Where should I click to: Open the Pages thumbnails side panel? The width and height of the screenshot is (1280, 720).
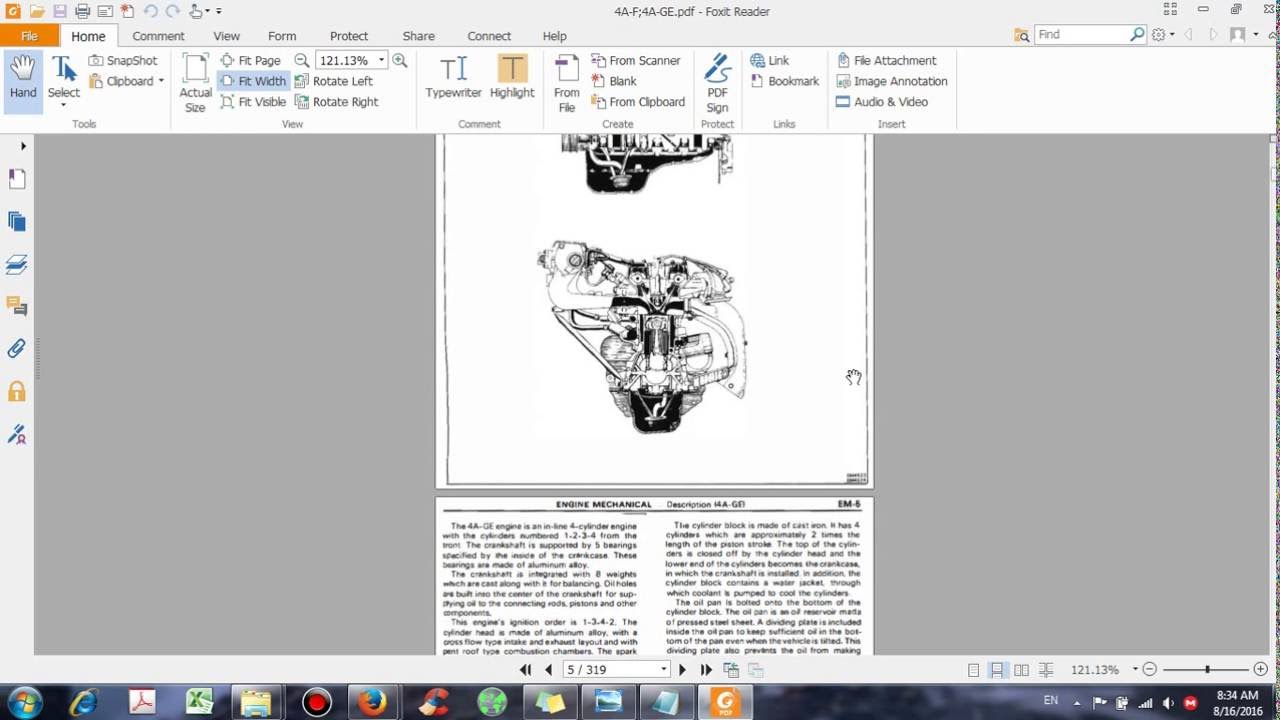[16, 222]
